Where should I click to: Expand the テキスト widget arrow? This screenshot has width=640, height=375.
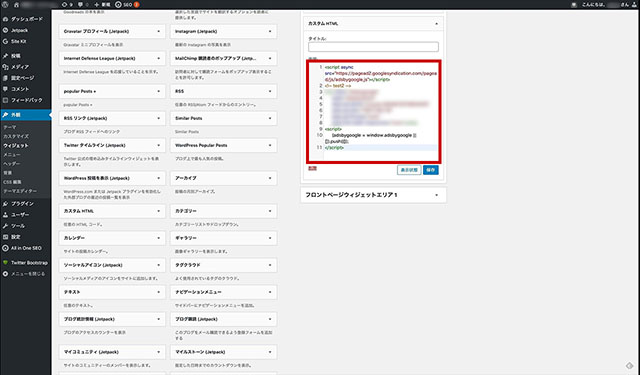coord(159,292)
